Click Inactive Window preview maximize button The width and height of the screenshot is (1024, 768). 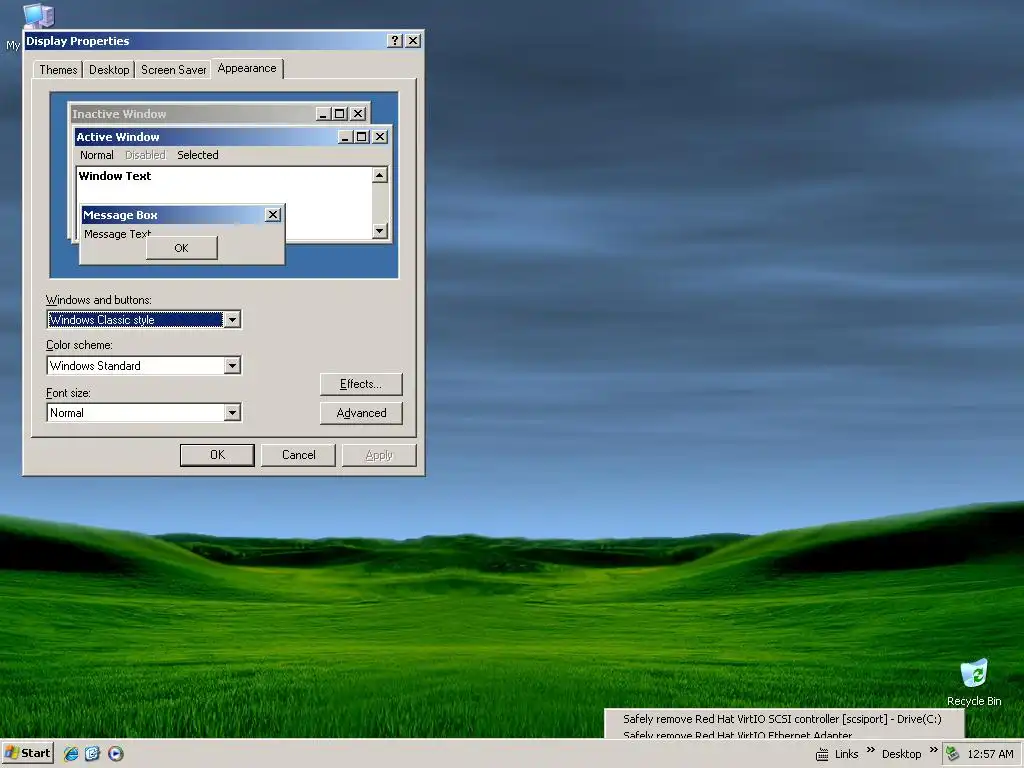pos(340,114)
